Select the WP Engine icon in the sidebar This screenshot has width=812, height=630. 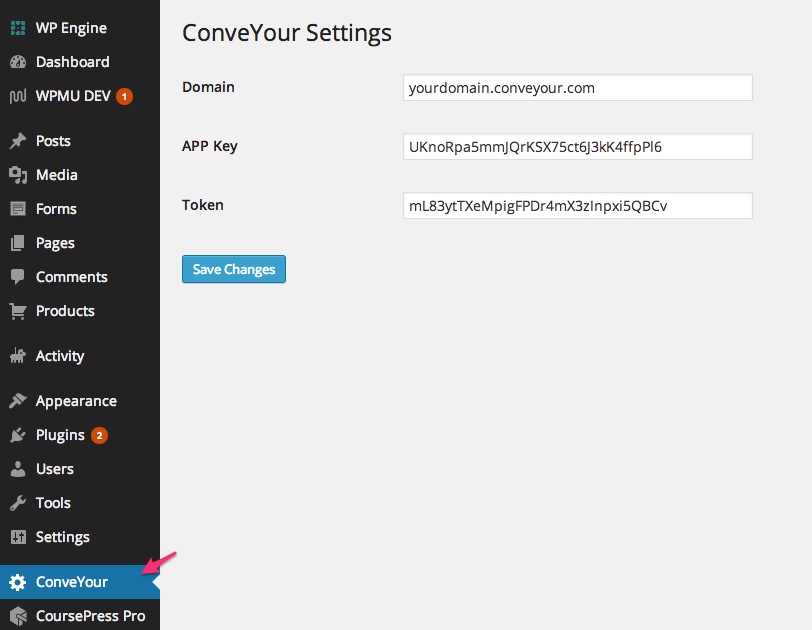tap(20, 28)
